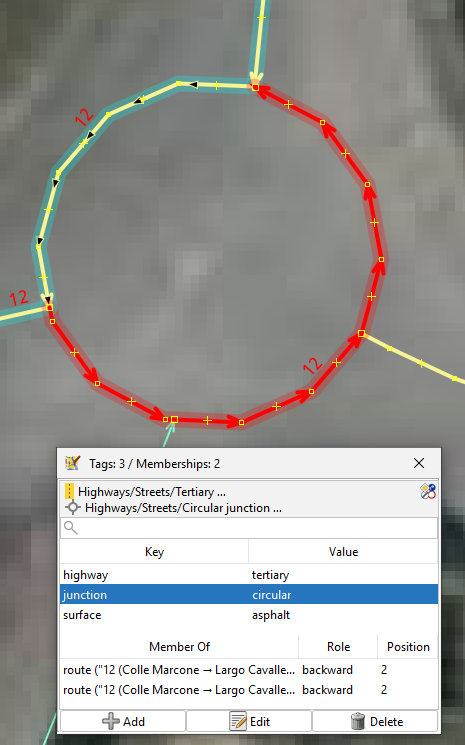465x745 pixels.
Task: Click the Key column header
Action: point(154,552)
